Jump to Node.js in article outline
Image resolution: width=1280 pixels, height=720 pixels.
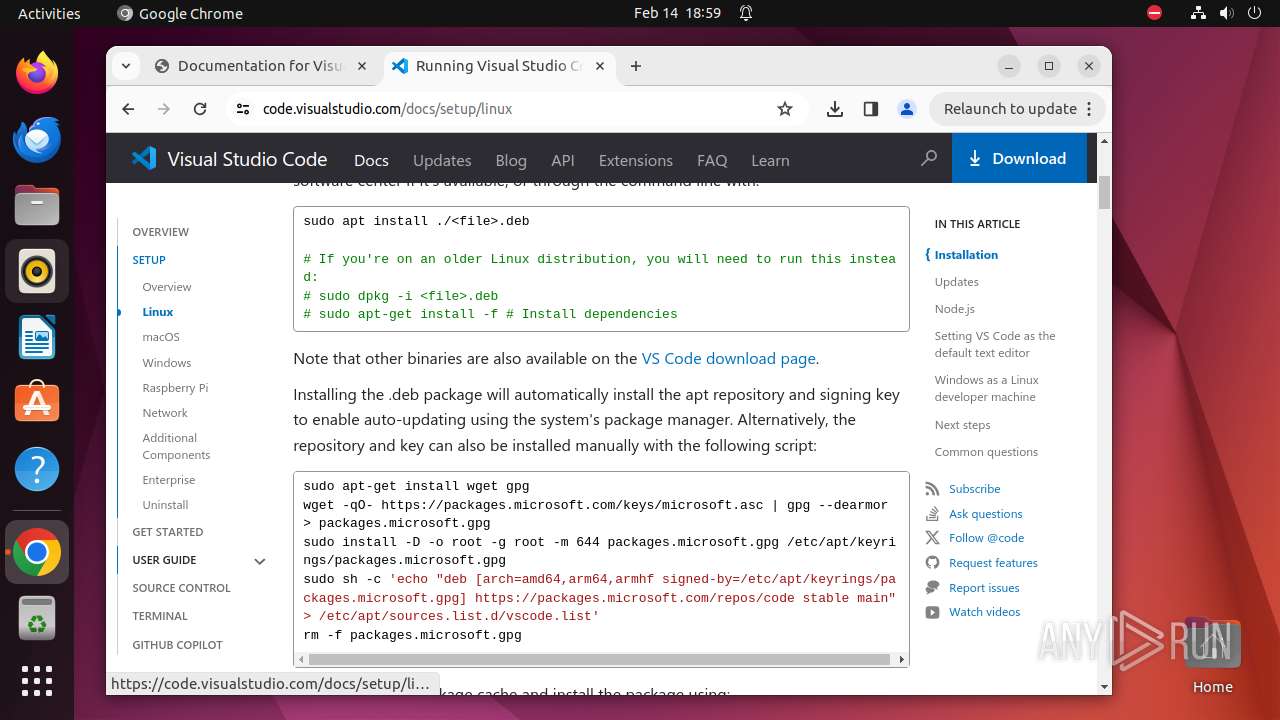point(954,309)
